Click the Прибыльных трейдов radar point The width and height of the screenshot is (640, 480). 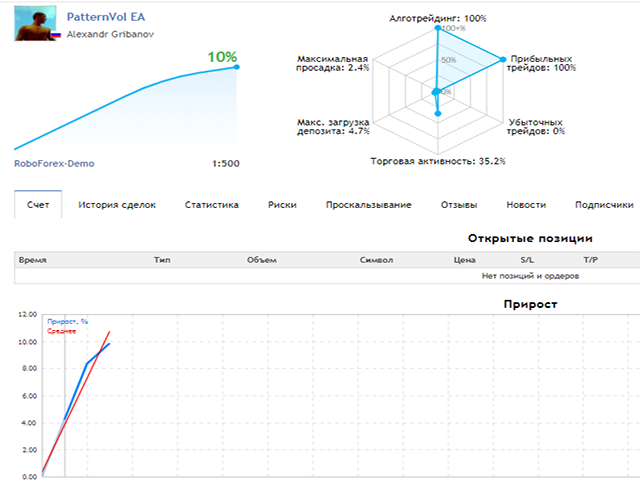pos(501,60)
